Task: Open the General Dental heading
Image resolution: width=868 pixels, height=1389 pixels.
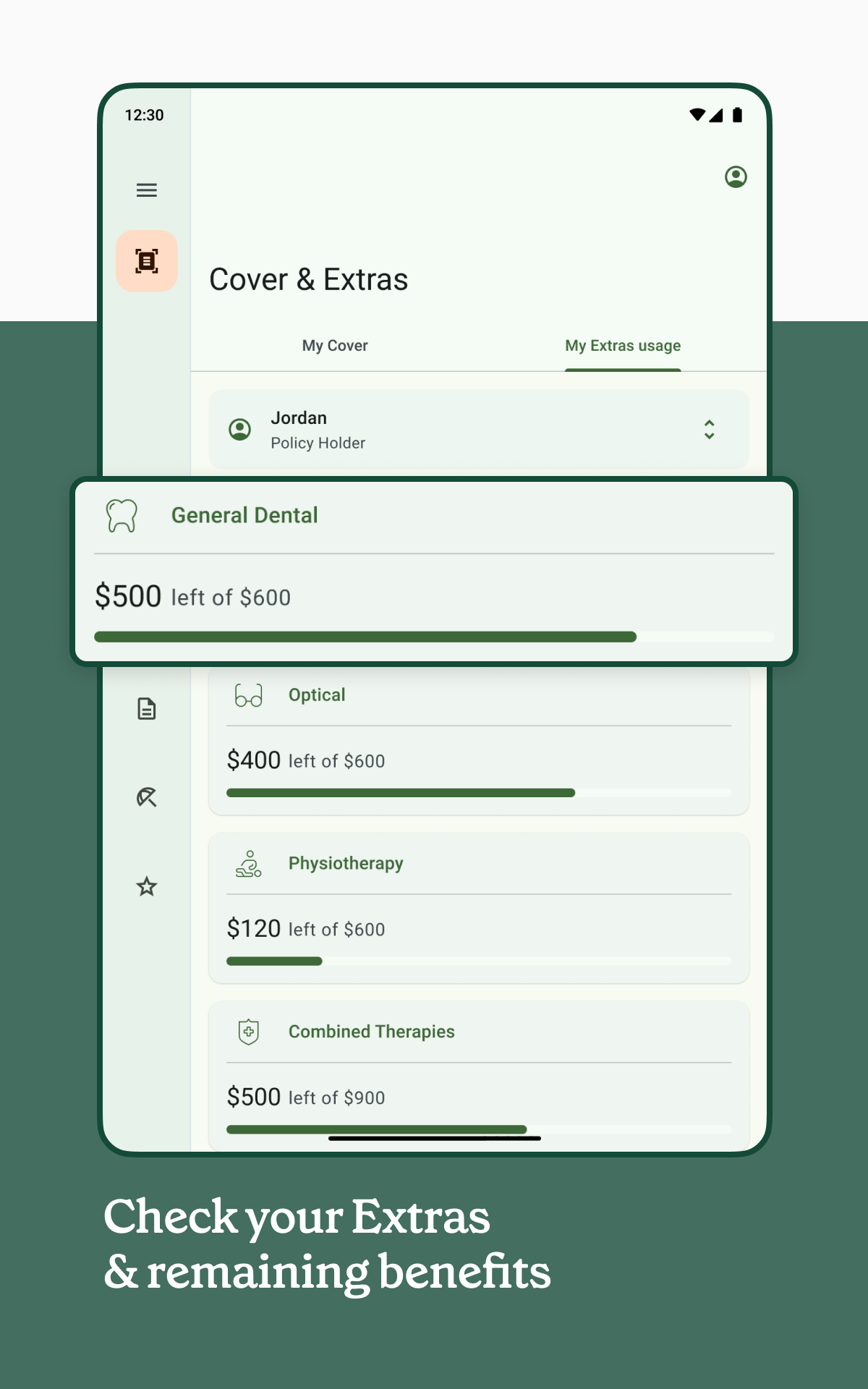Action: pos(244,515)
